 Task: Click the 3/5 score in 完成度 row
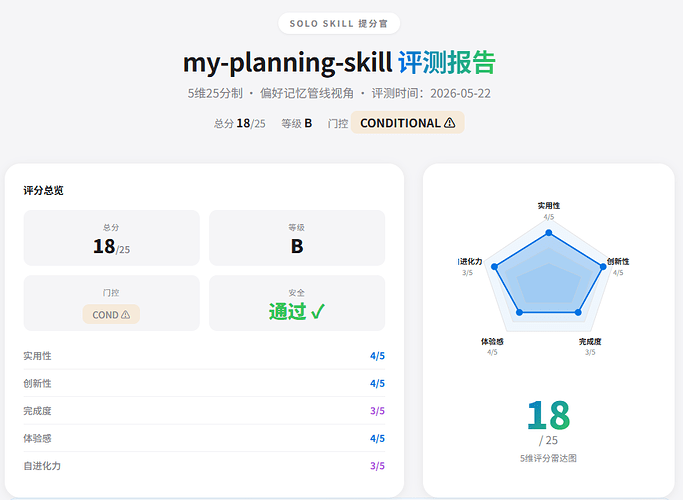377,411
